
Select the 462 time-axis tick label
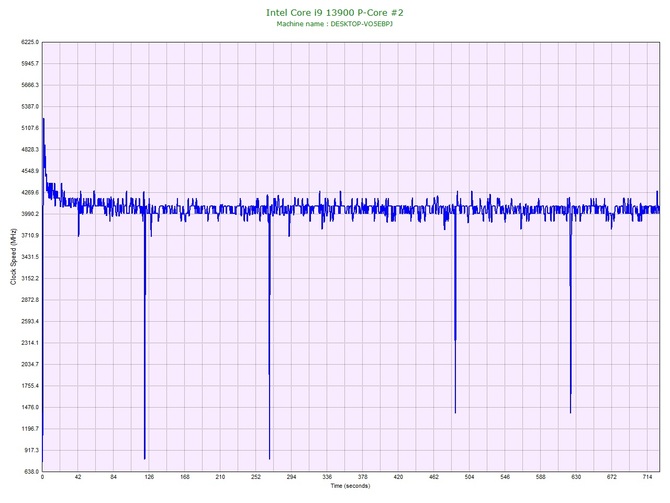434,477
